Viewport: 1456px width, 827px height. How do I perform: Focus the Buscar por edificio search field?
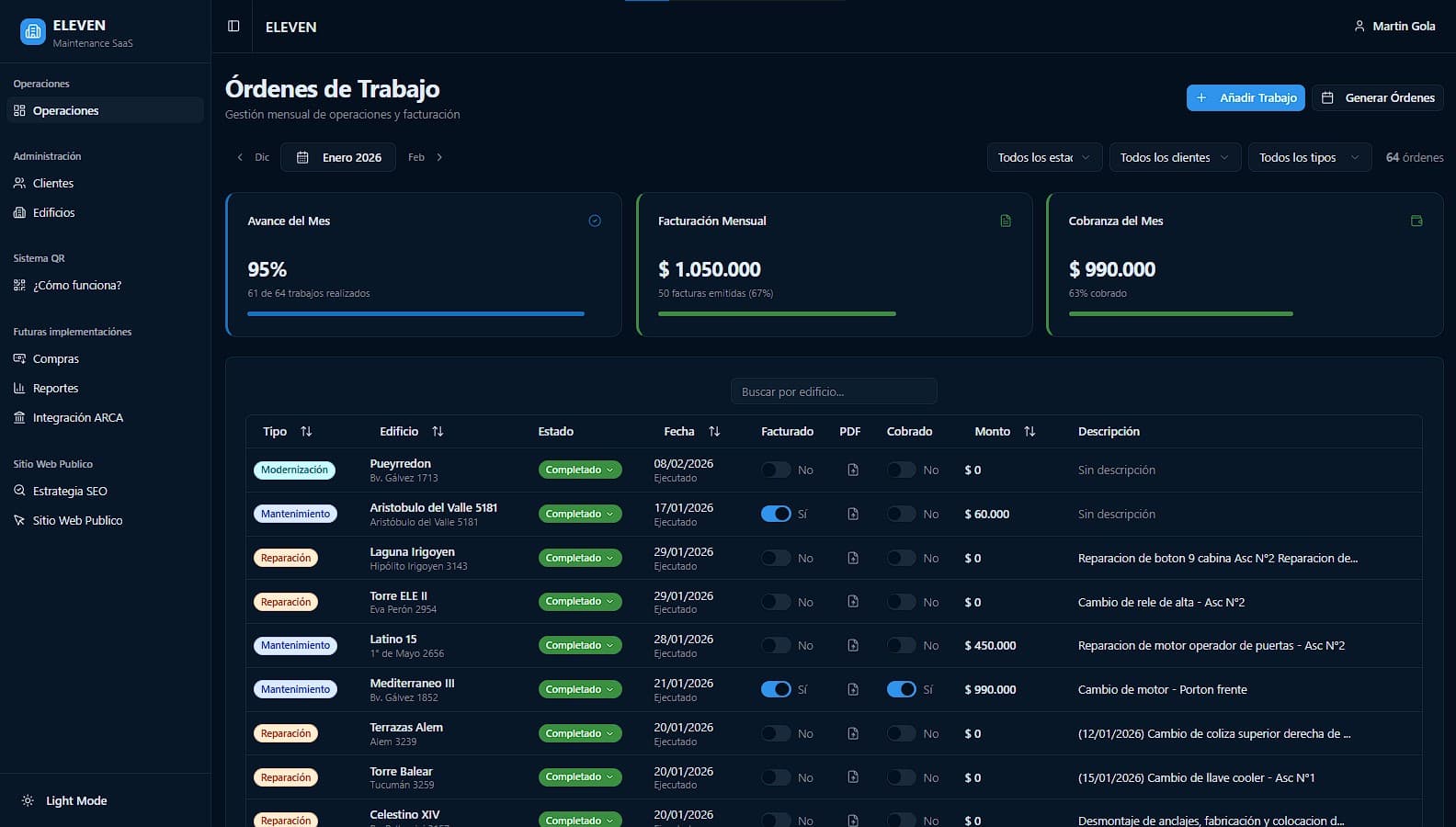click(x=834, y=391)
